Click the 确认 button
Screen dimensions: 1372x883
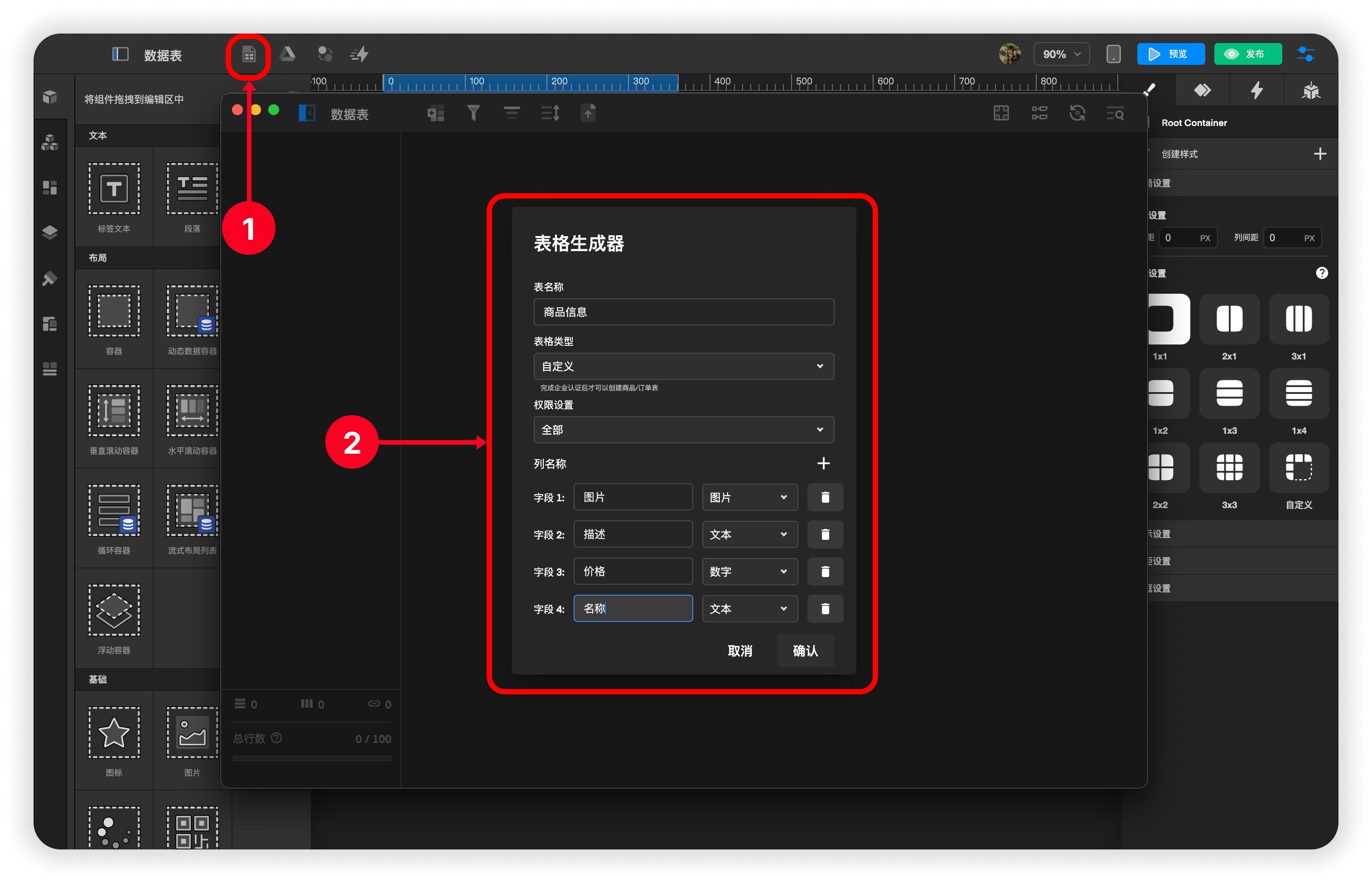pyautogui.click(x=805, y=651)
